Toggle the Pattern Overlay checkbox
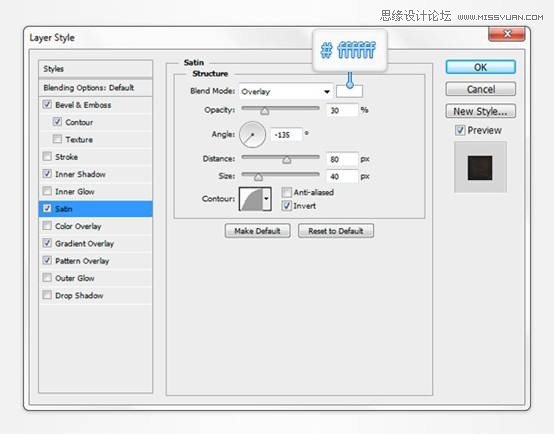Screen dimensions: 554x434 (x=47, y=260)
